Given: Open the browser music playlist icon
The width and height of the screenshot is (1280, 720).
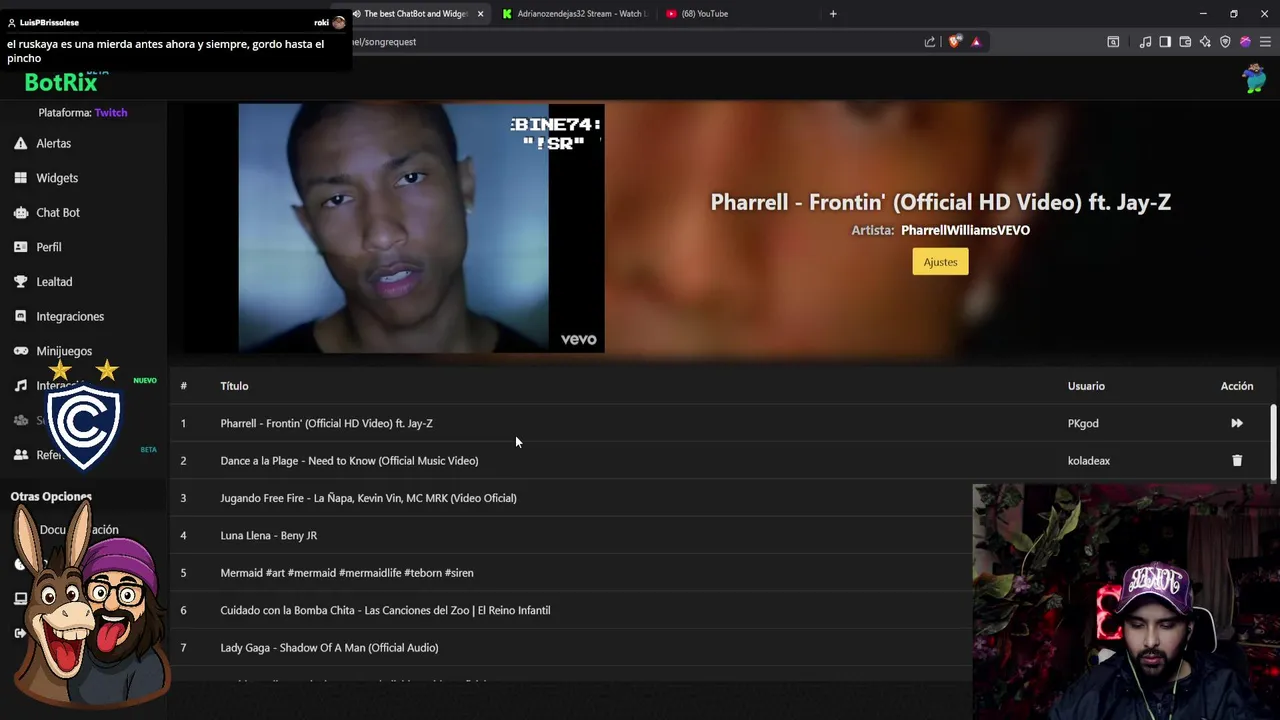Looking at the screenshot, I should 1145,42.
